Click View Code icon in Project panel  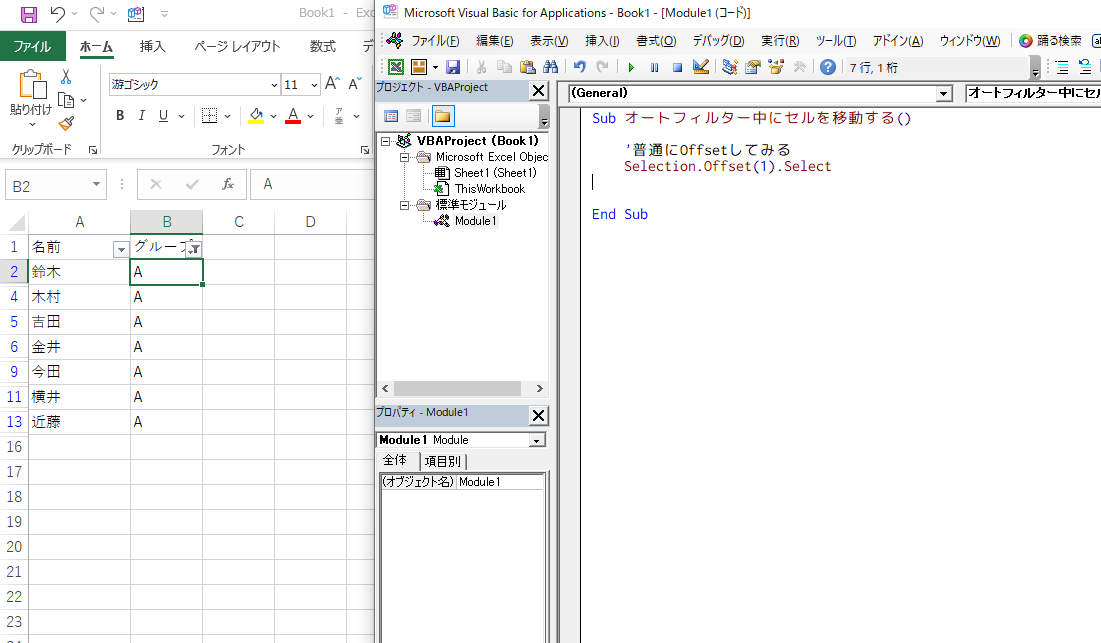pos(391,117)
